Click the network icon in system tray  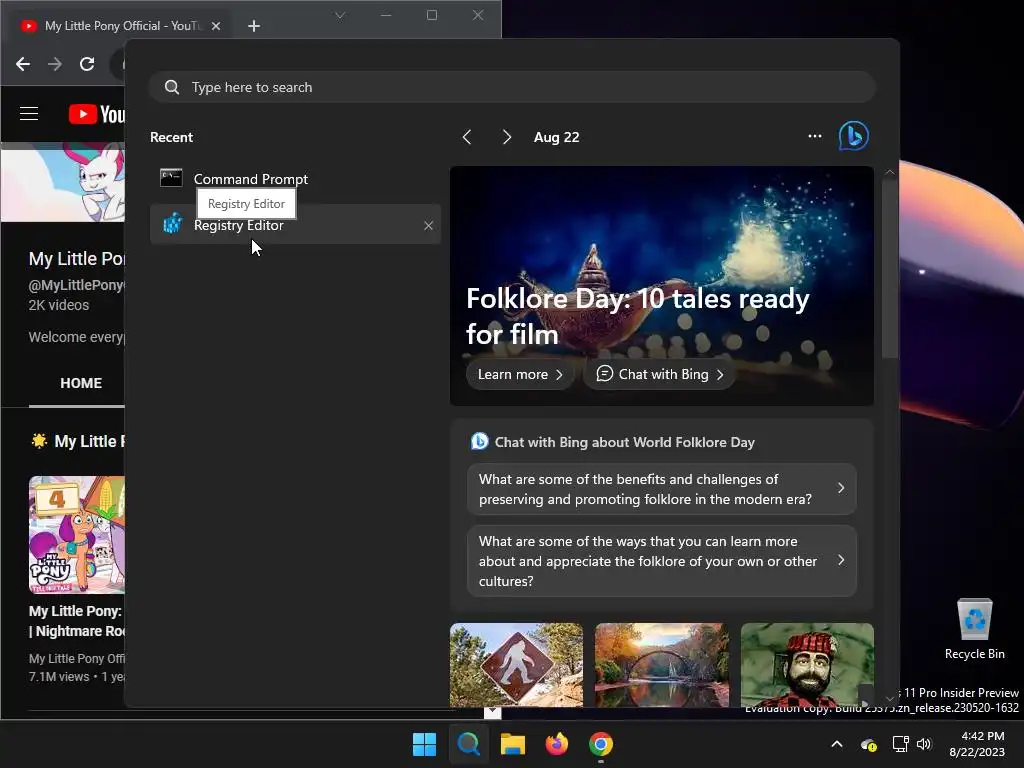click(x=901, y=744)
